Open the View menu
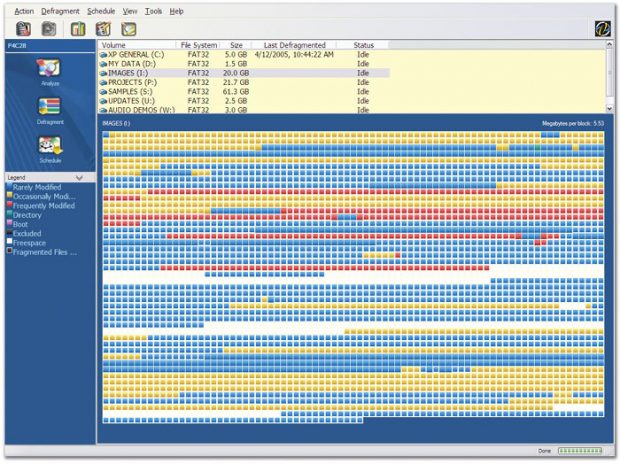This screenshot has width=620, height=464. (x=130, y=11)
